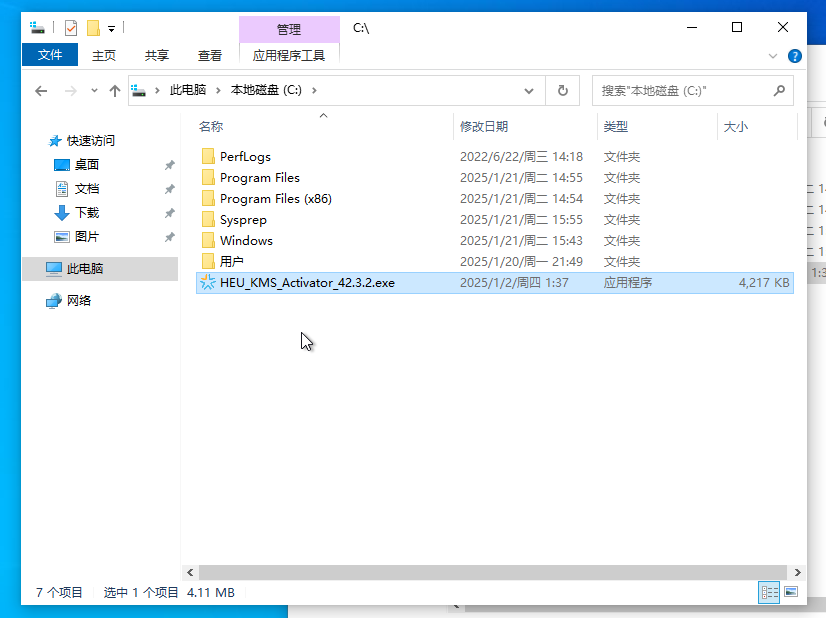Switch to details view layout

(x=769, y=592)
